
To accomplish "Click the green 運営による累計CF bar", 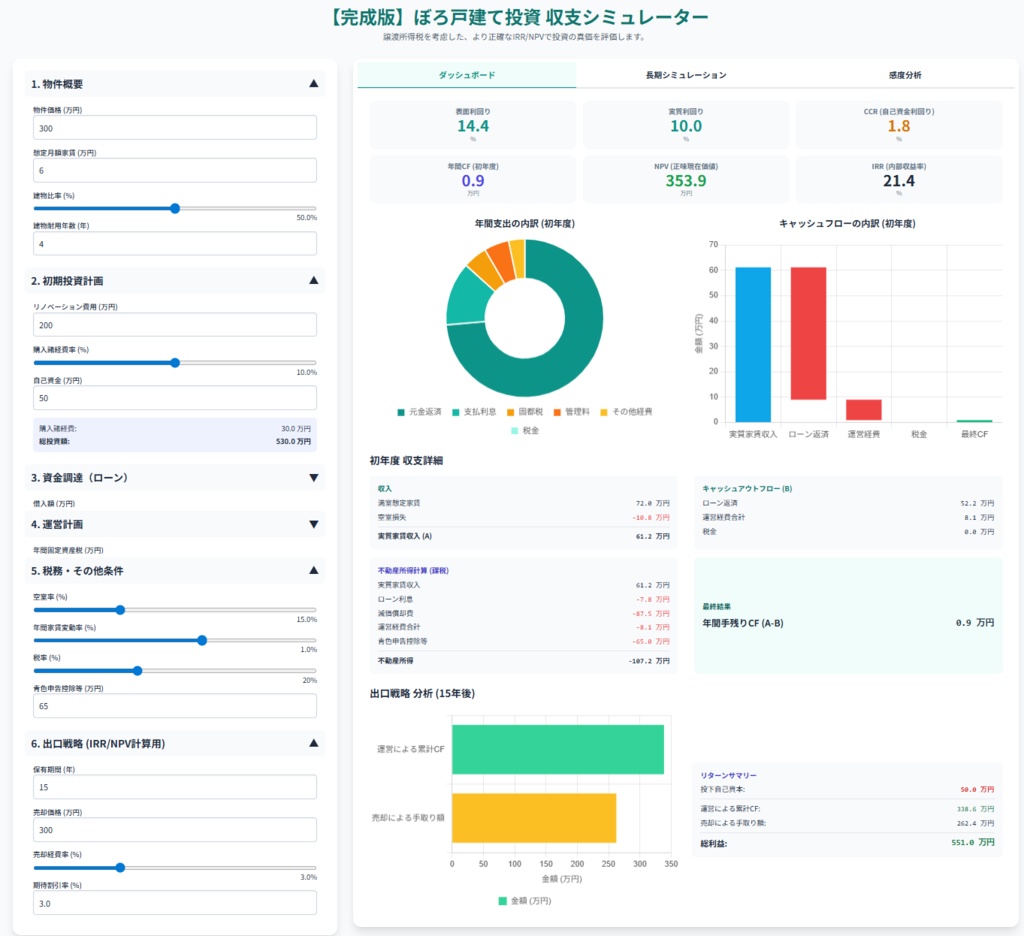I will pos(558,749).
